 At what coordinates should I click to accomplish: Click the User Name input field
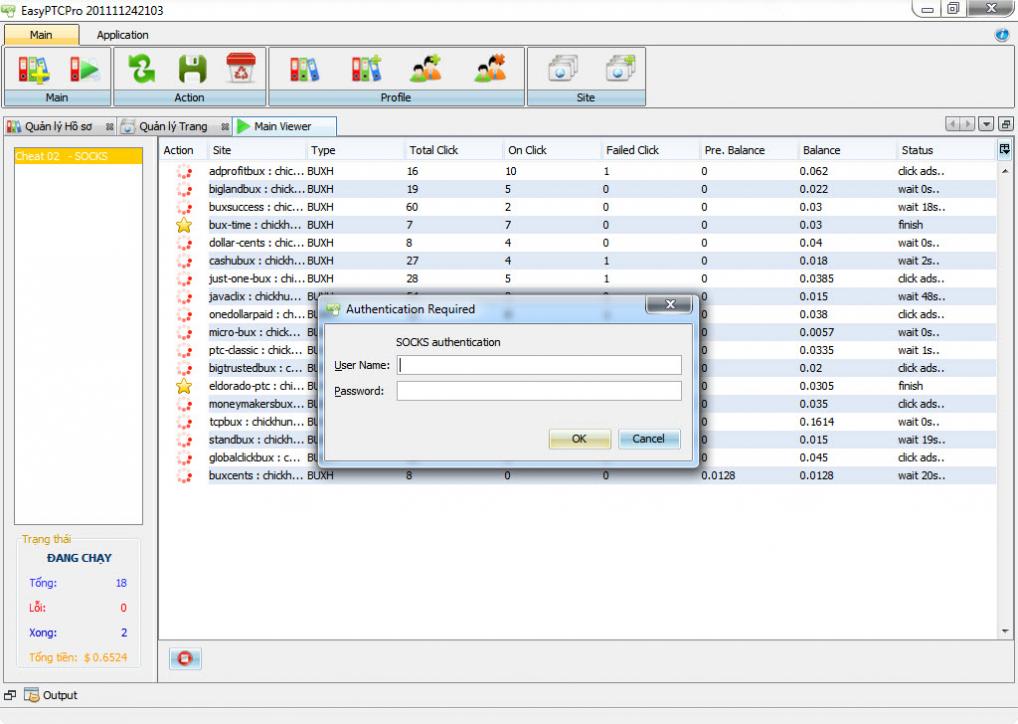coord(538,365)
